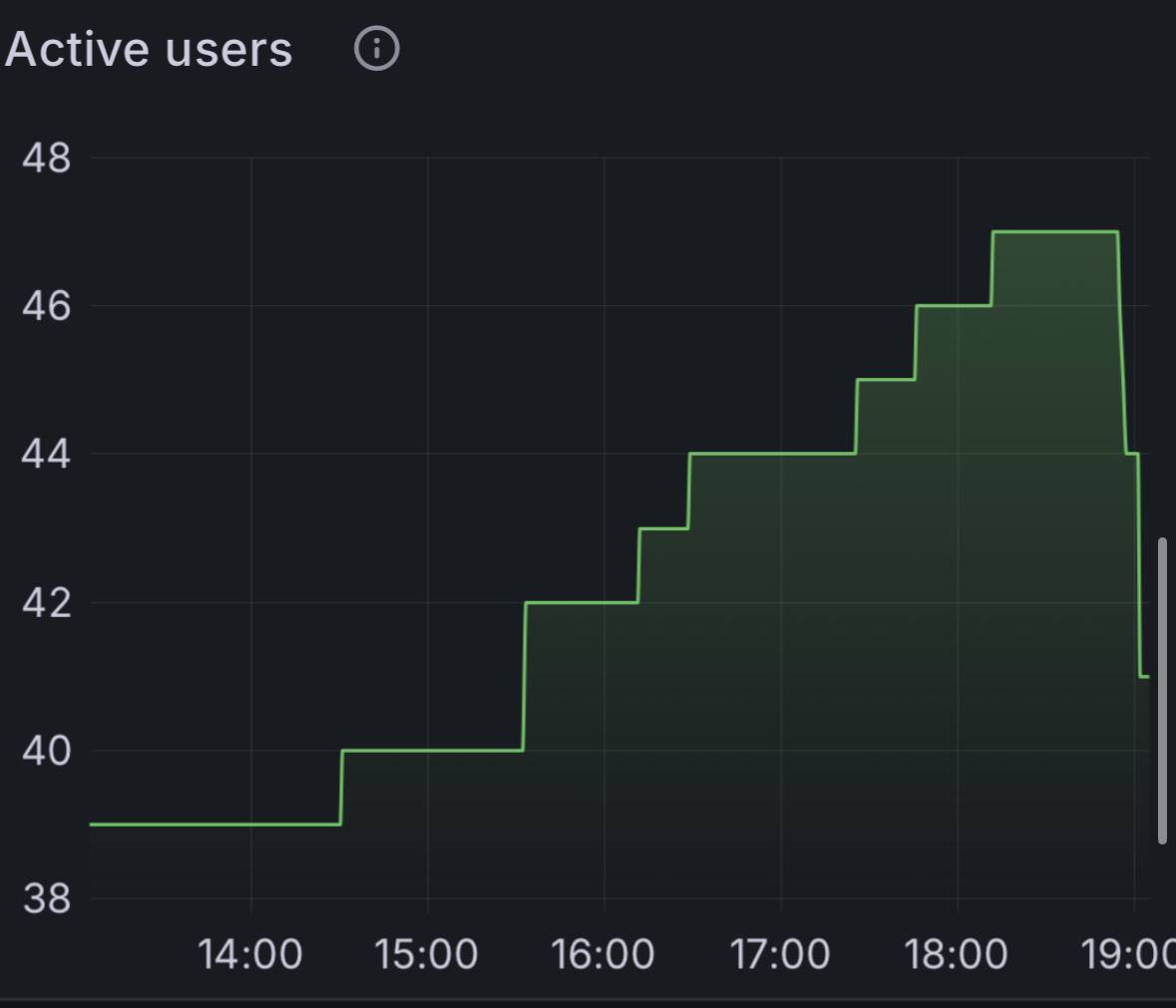Open the Active users panel title

pos(149,50)
